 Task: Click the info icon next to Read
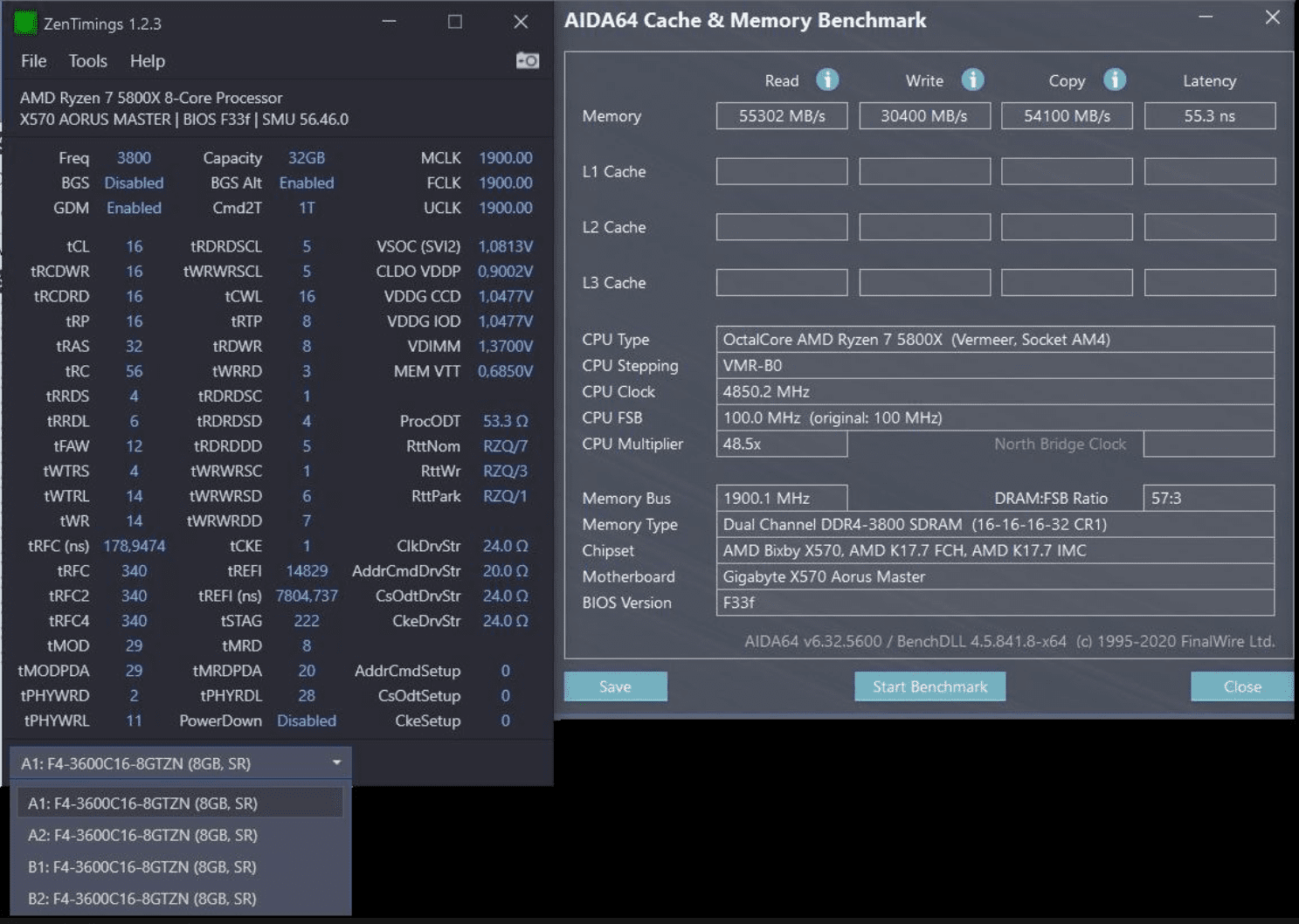coord(827,79)
